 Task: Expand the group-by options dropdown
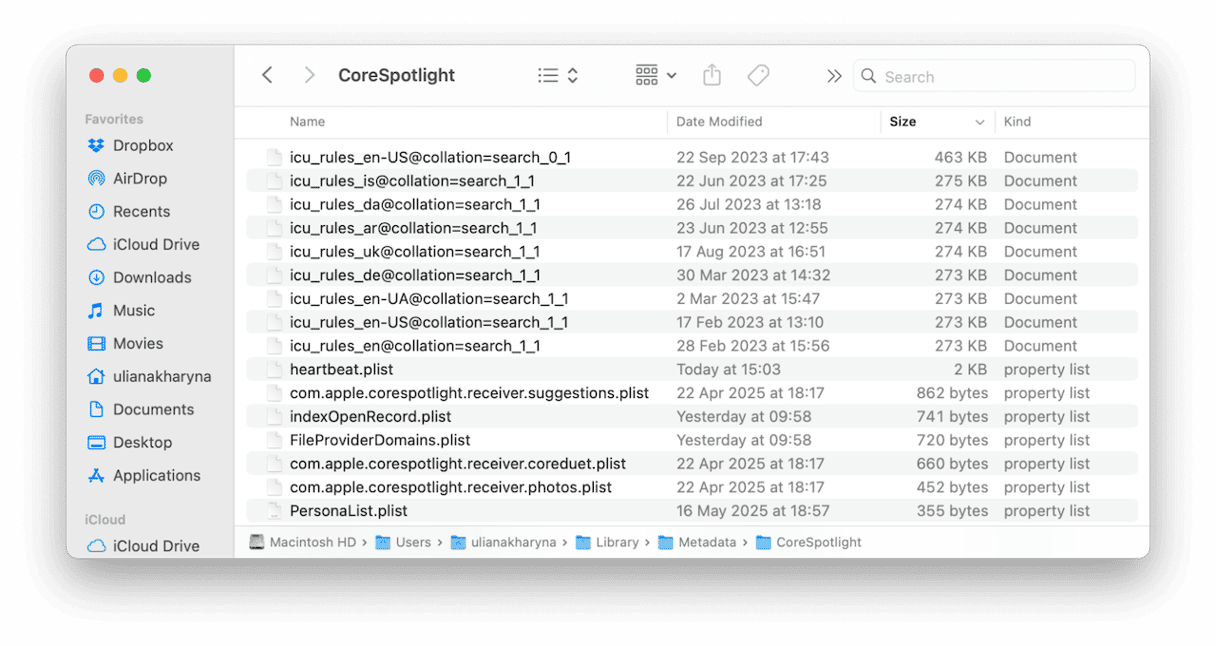pyautogui.click(x=656, y=76)
